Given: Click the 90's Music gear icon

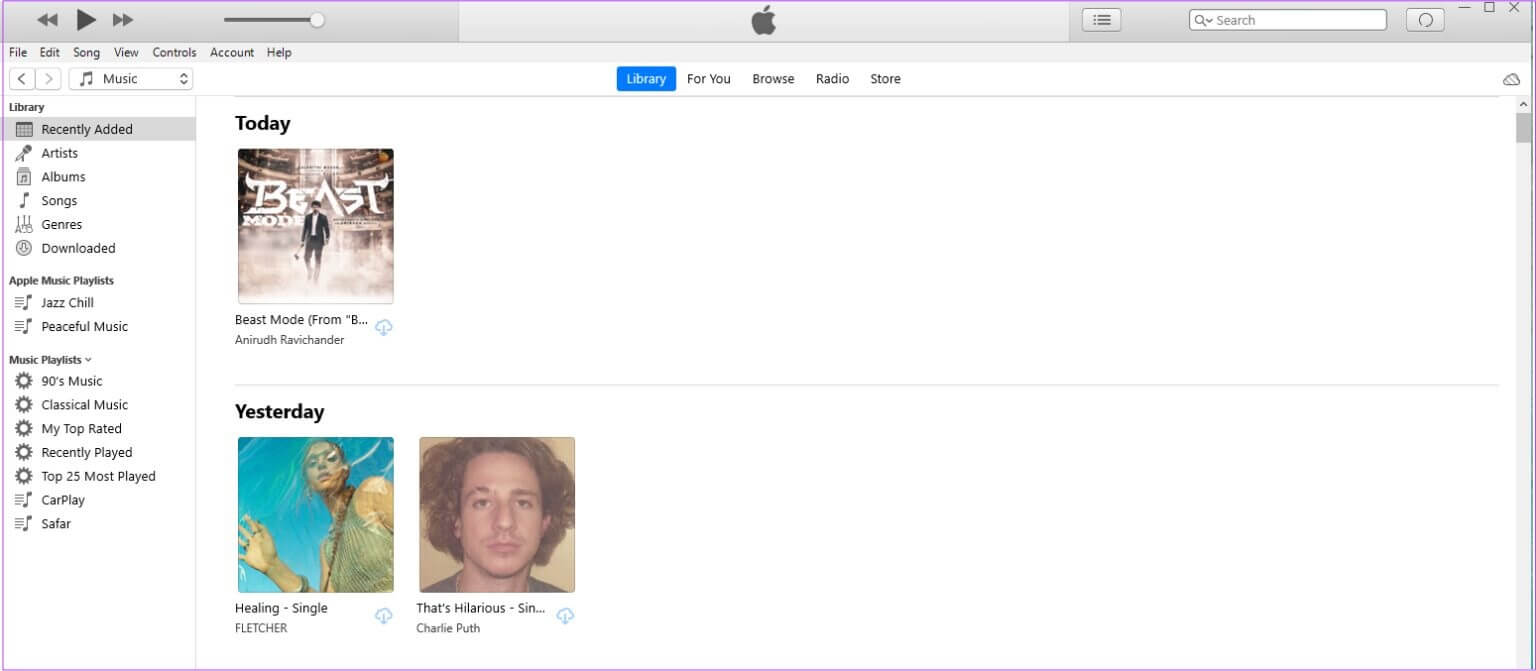Looking at the screenshot, I should pos(24,381).
